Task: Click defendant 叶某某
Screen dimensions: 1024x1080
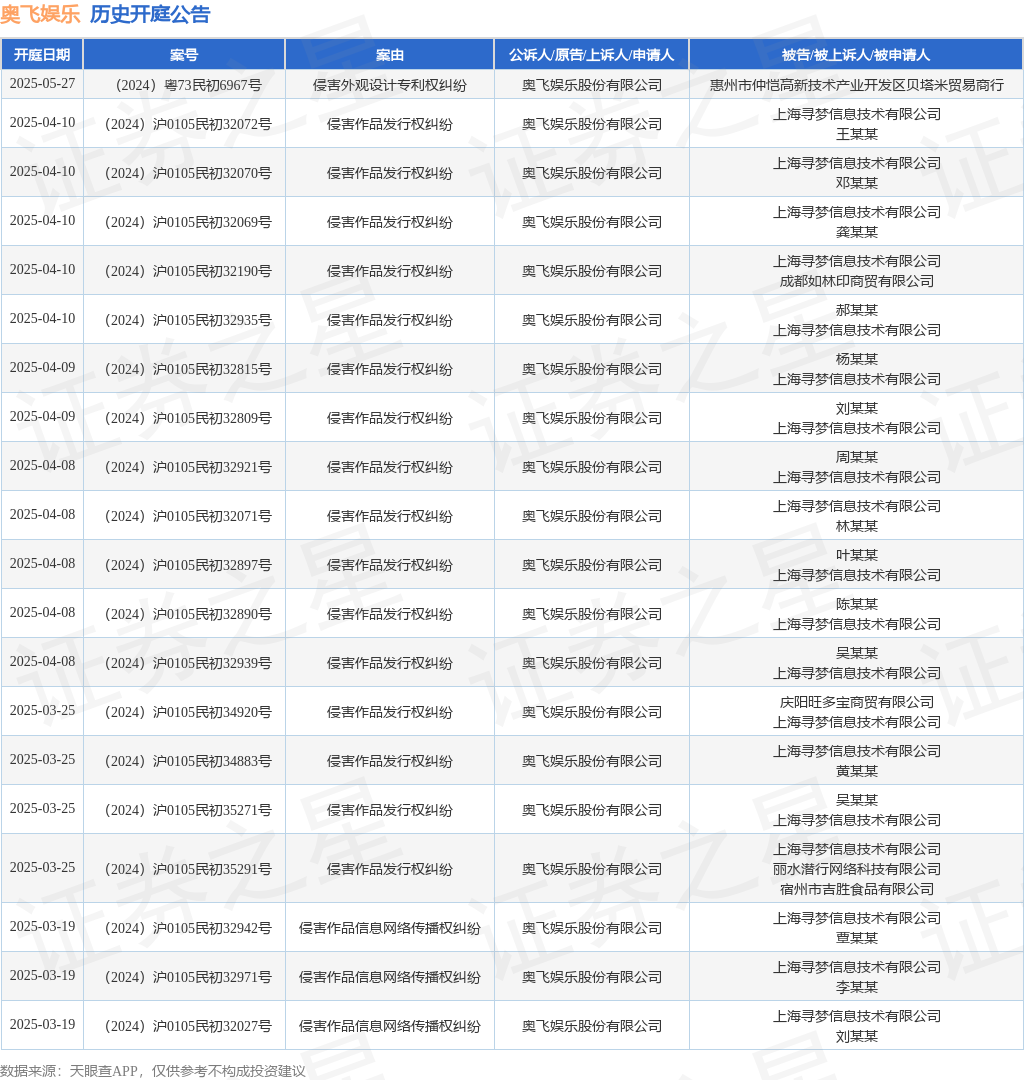Action: point(857,554)
